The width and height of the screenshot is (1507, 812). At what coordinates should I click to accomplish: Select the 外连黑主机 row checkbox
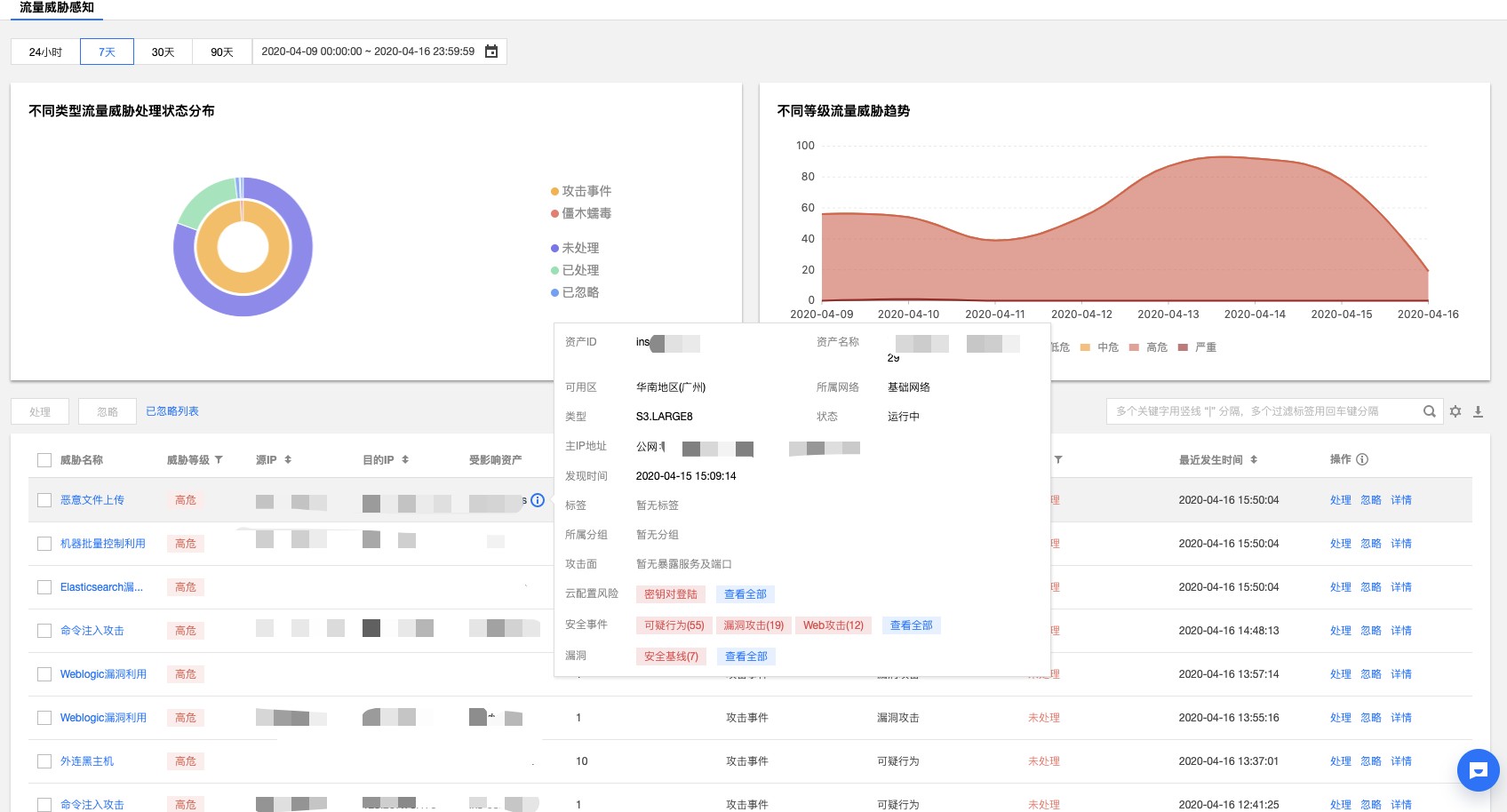(44, 761)
